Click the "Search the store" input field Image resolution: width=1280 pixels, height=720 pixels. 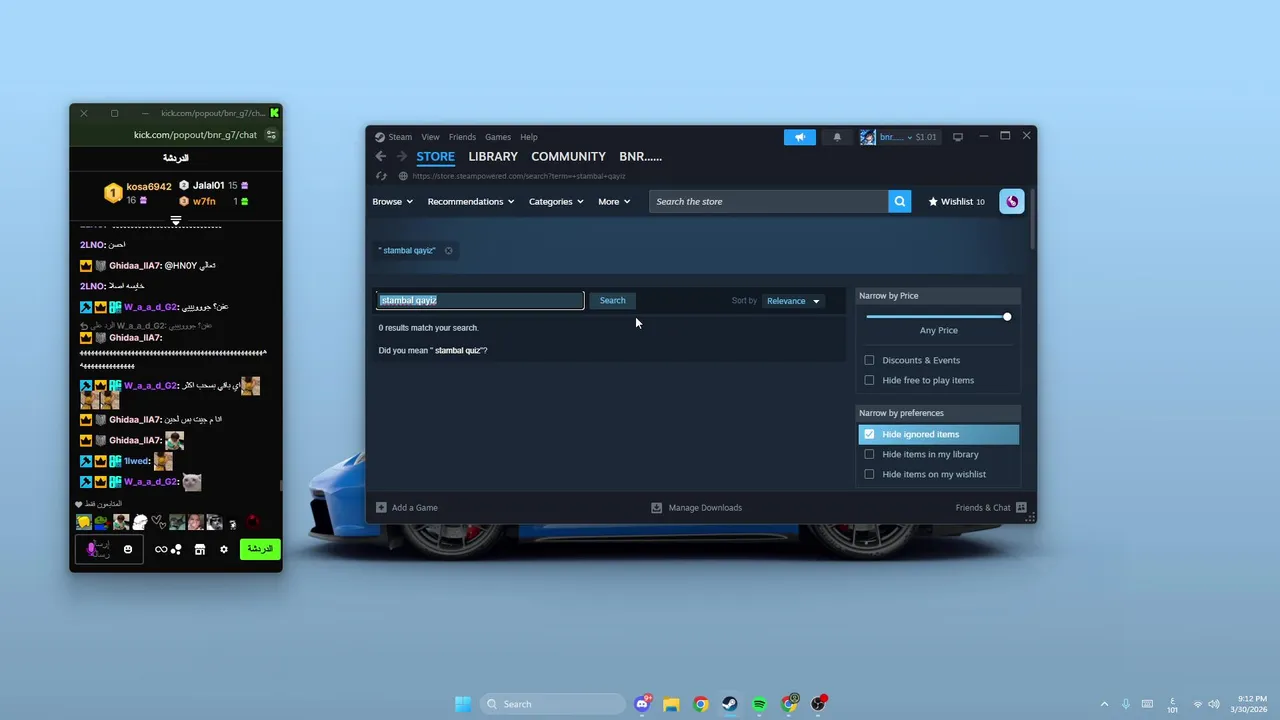click(768, 201)
